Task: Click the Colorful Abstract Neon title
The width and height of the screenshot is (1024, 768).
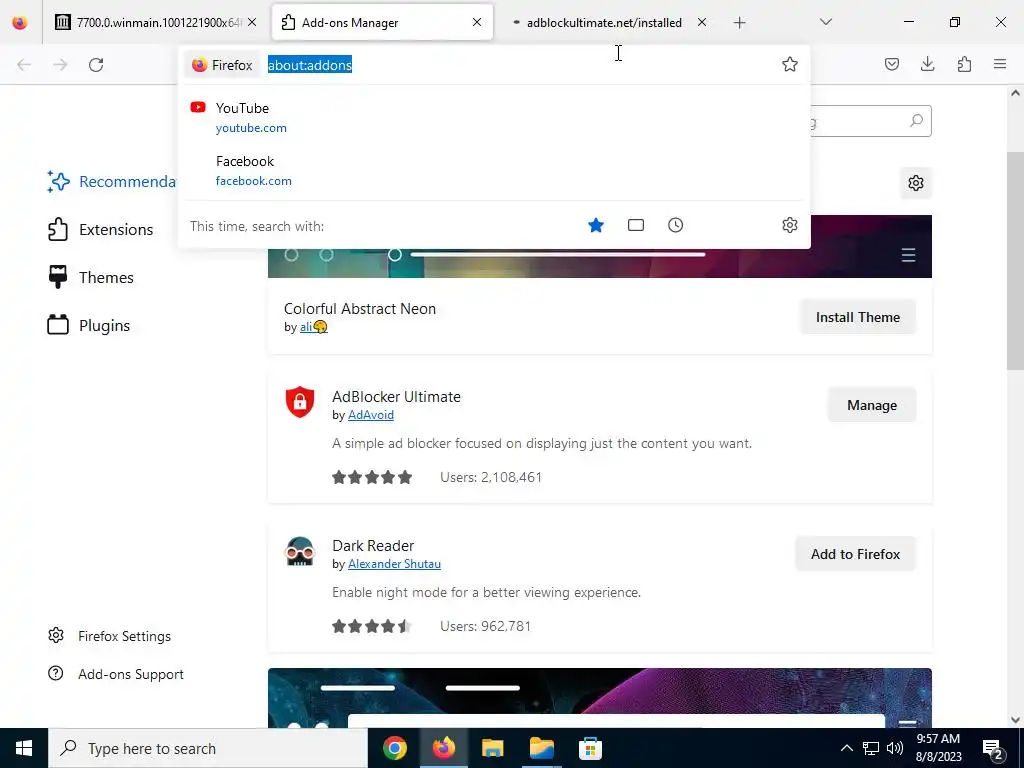Action: (x=360, y=309)
